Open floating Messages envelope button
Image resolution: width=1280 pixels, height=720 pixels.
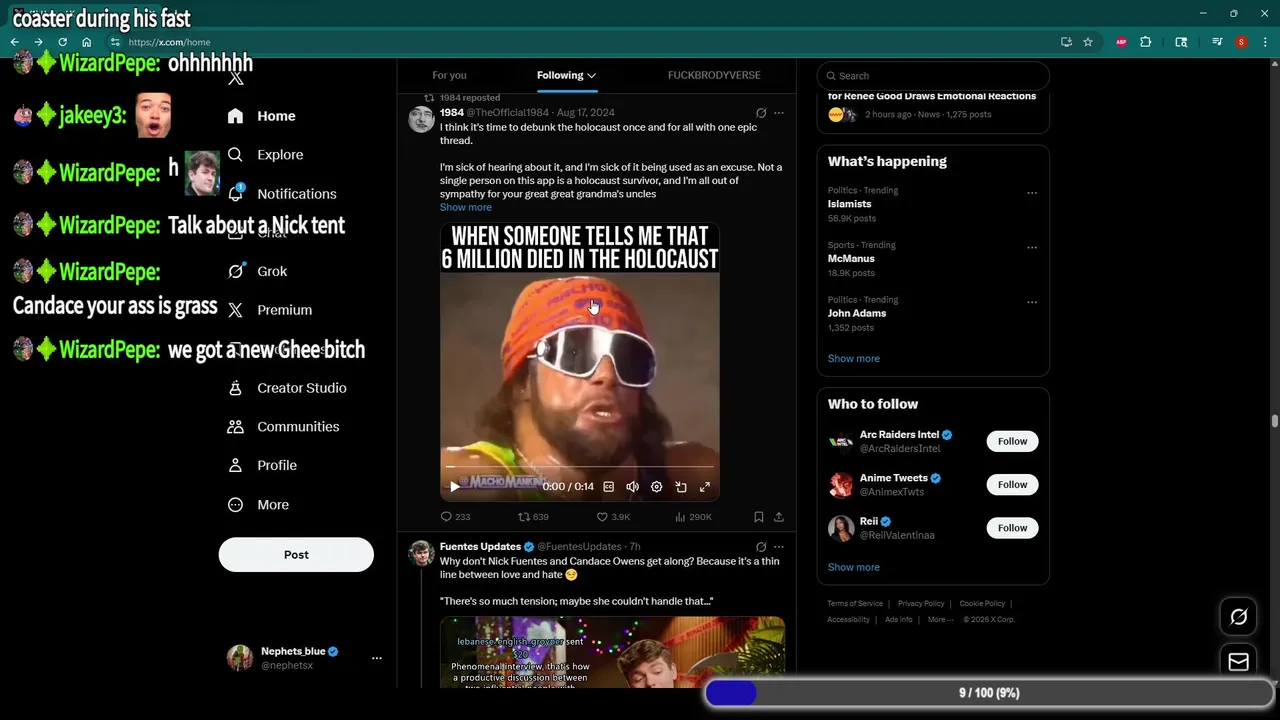(x=1239, y=662)
